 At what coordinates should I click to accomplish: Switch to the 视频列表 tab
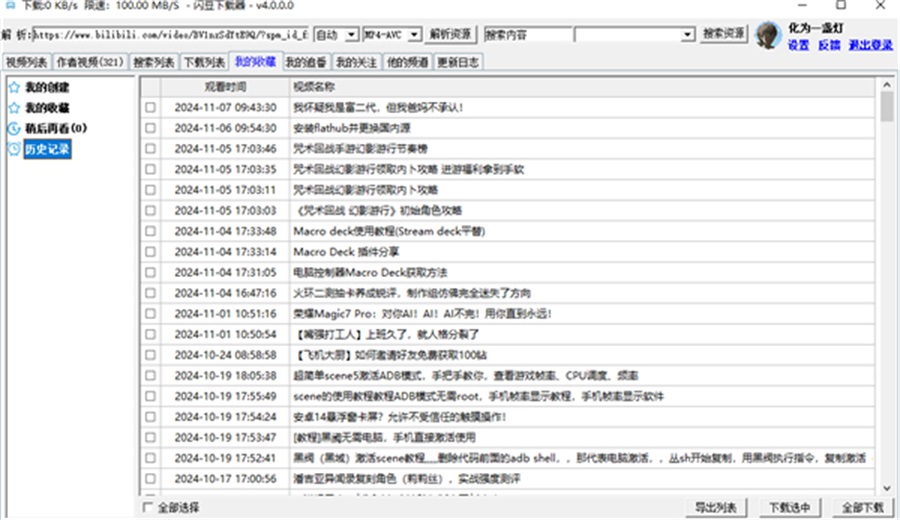[x=26, y=62]
